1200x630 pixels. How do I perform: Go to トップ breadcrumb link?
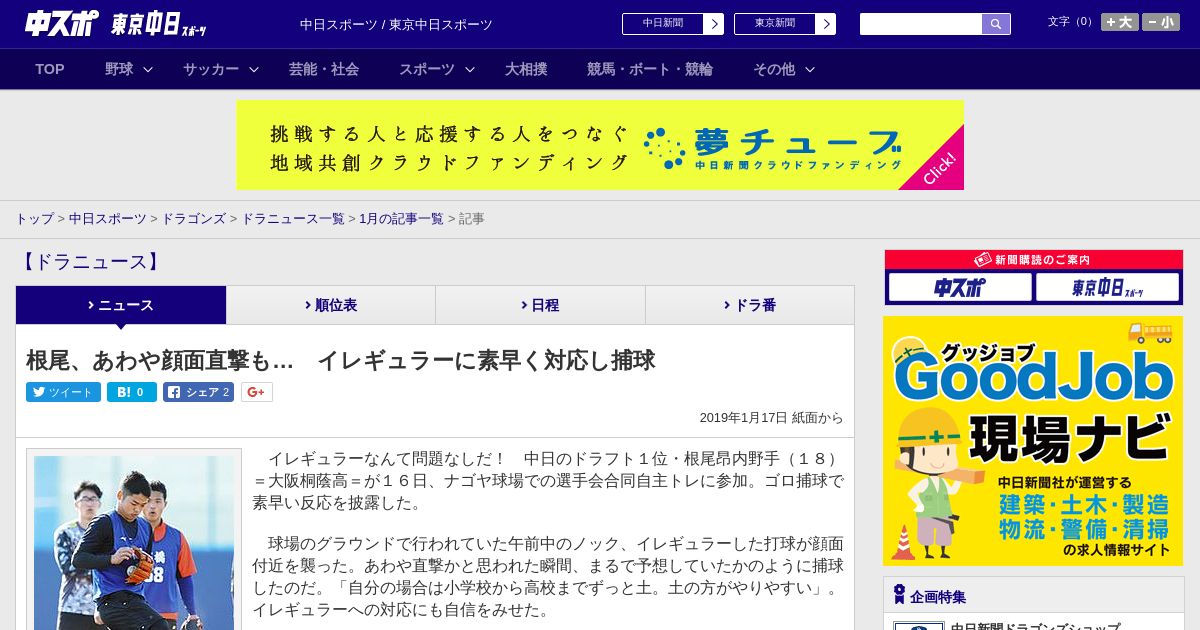click(34, 218)
